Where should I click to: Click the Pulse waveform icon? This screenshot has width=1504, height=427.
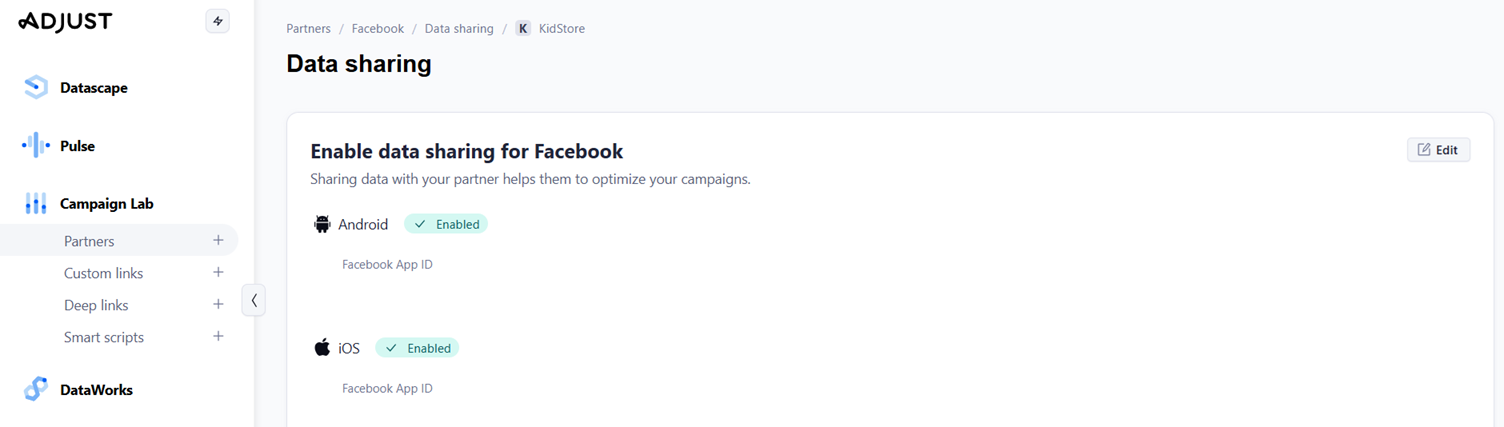(x=36, y=146)
